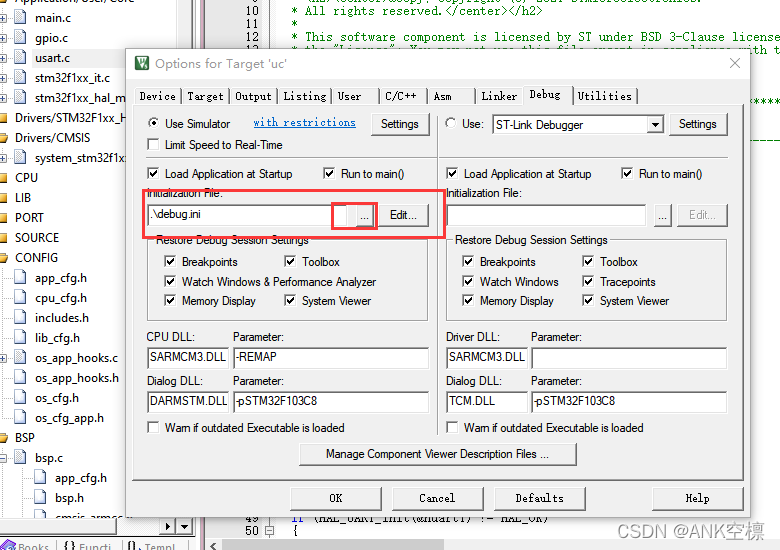Viewport: 780px width, 550px height.
Task: Open the ST-Link Debugger dropdown
Action: tap(656, 124)
